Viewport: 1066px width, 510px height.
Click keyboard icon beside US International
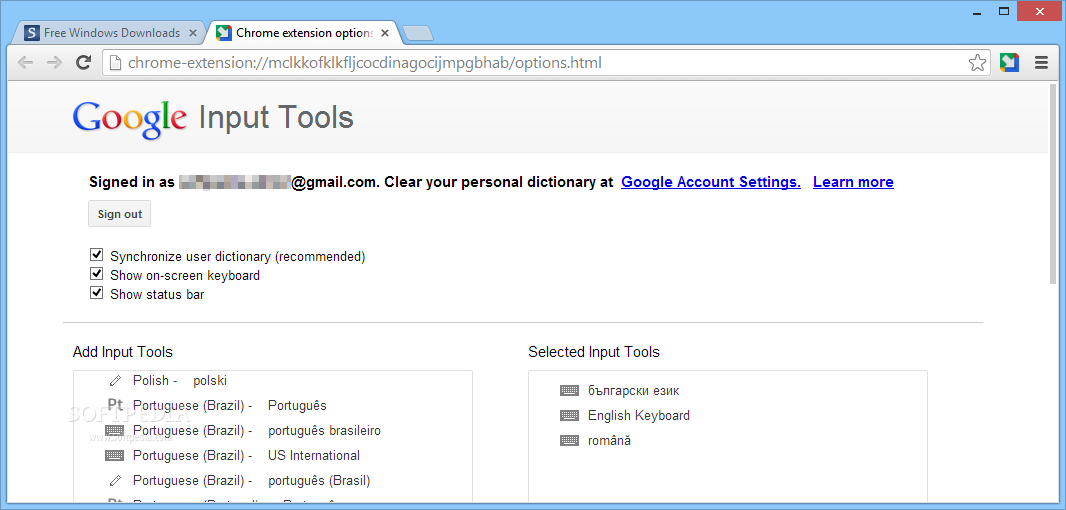pyautogui.click(x=115, y=456)
